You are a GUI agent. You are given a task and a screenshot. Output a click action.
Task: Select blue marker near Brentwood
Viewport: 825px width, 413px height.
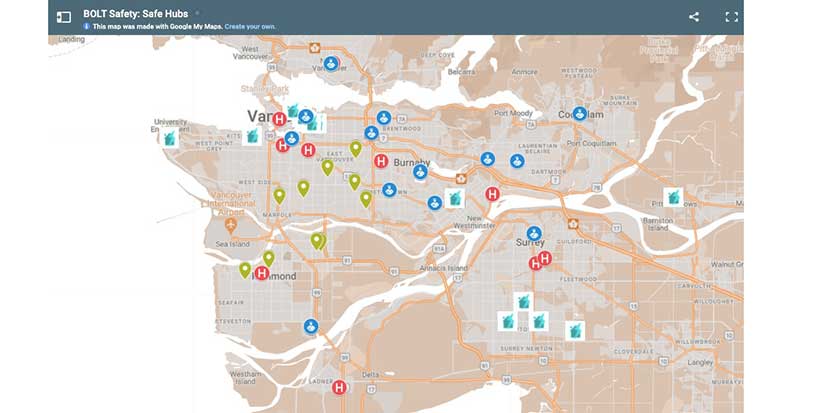pyautogui.click(x=382, y=117)
